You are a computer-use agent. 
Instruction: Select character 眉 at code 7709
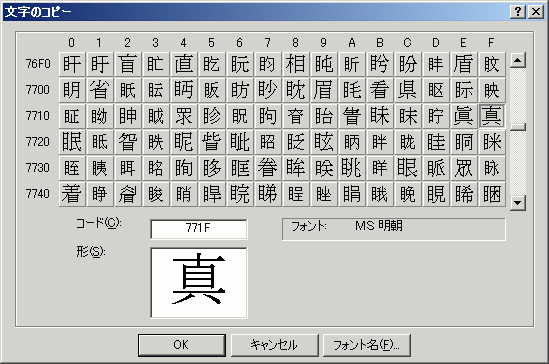[x=324, y=90]
